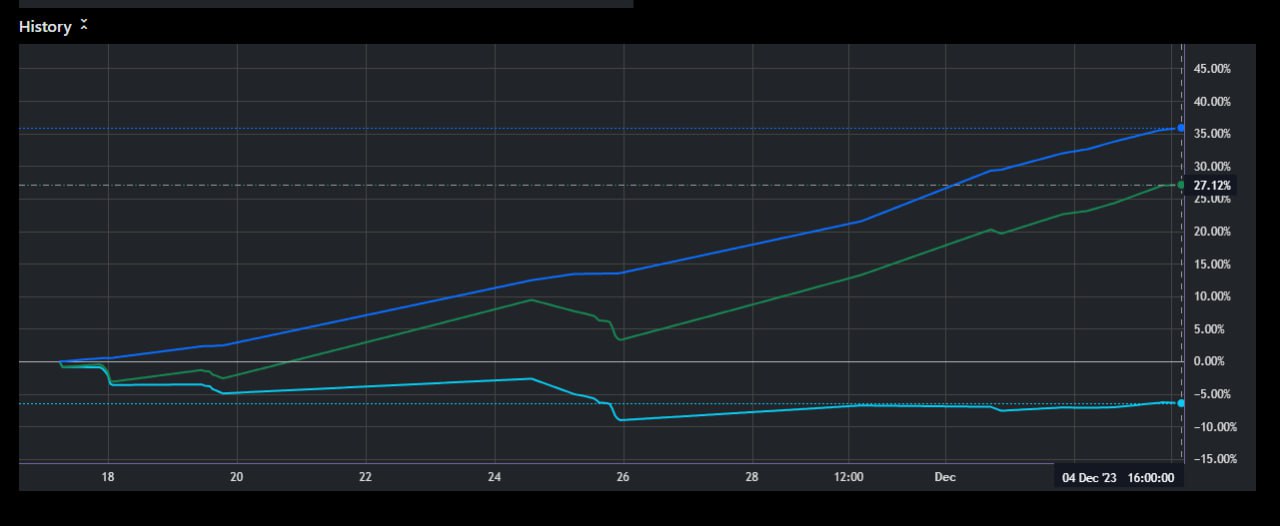This screenshot has height=526, width=1280.
Task: Select the 27.12% crosshair value label
Action: [x=1212, y=186]
